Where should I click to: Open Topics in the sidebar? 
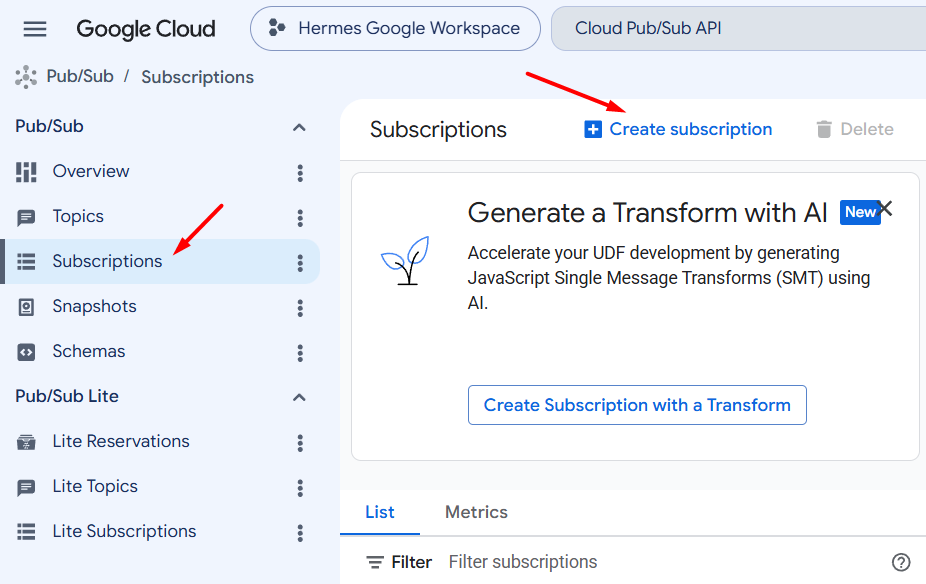(x=78, y=216)
